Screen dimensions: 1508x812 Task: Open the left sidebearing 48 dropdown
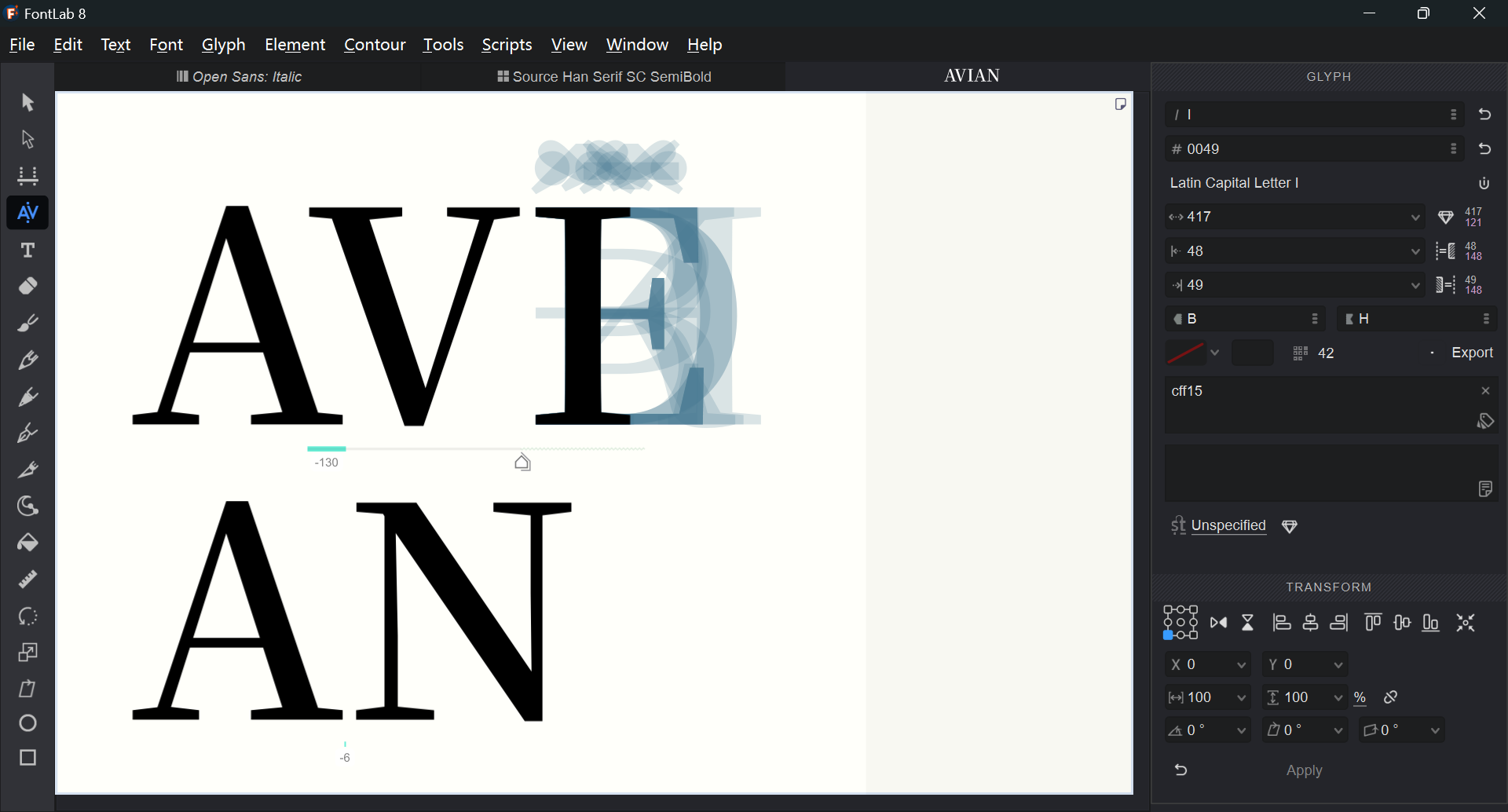(x=1416, y=251)
